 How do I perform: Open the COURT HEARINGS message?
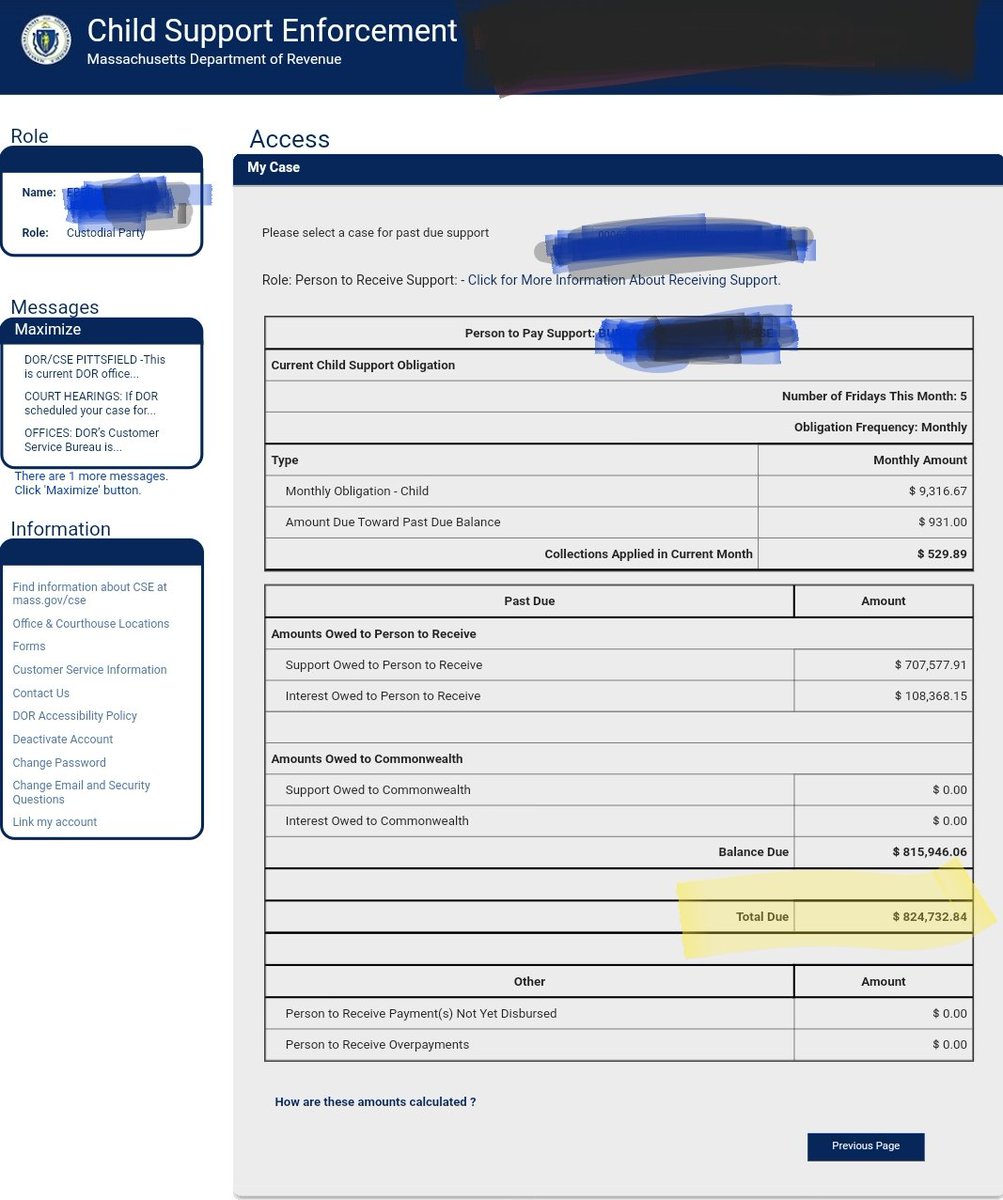pyautogui.click(x=93, y=403)
